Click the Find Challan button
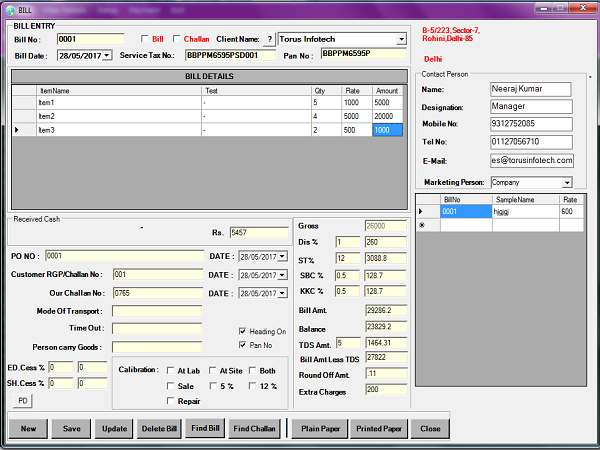This screenshot has height=450, width=600. 254,429
